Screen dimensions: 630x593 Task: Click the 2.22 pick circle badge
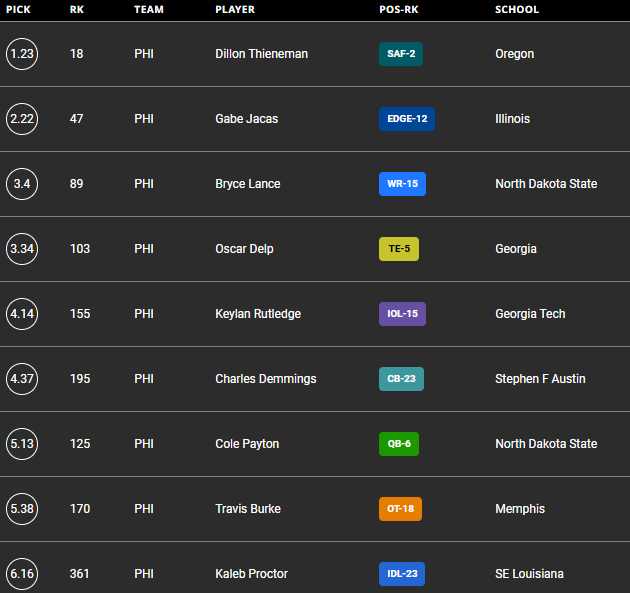(22, 119)
